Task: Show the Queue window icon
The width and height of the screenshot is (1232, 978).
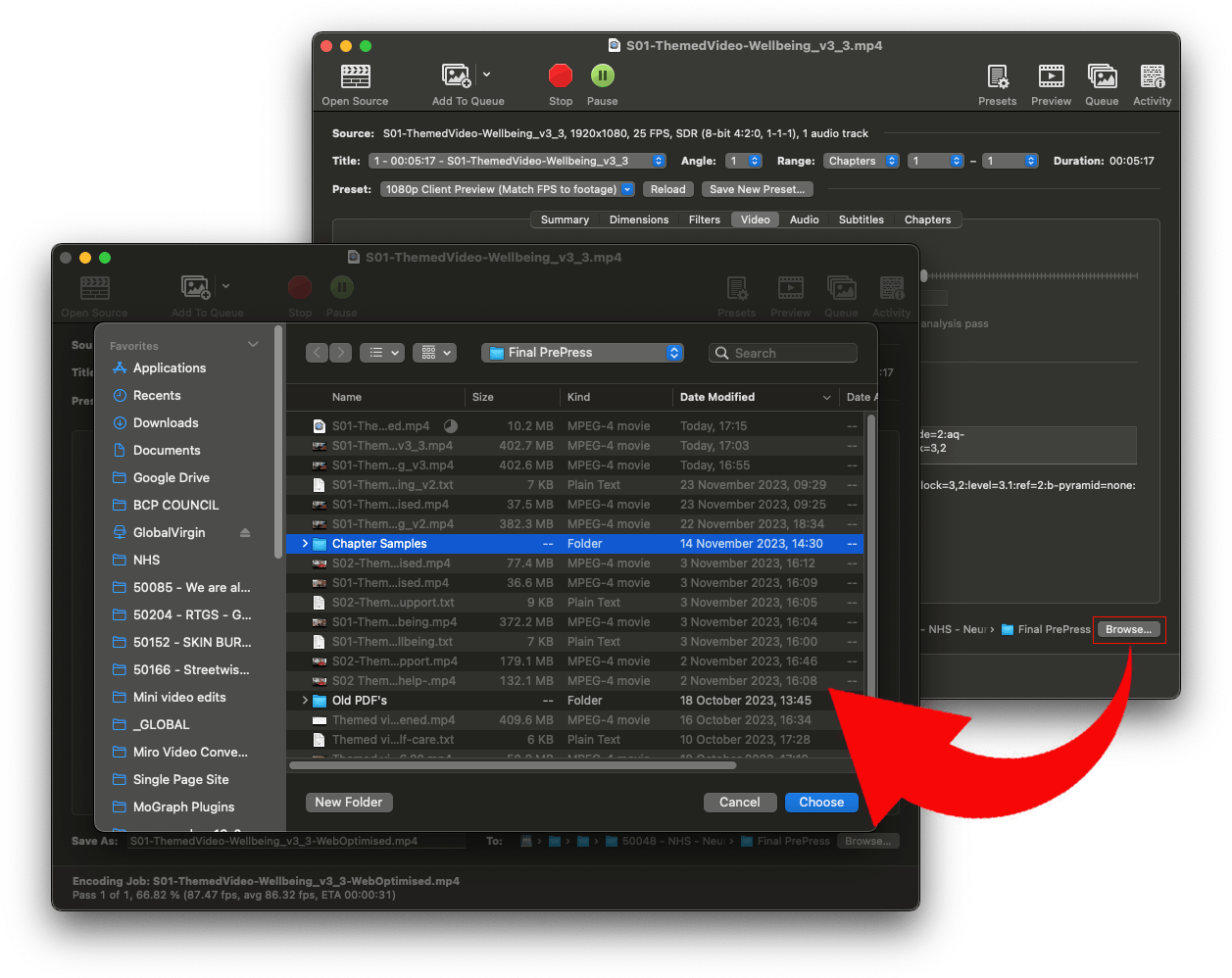Action: pos(1102,76)
